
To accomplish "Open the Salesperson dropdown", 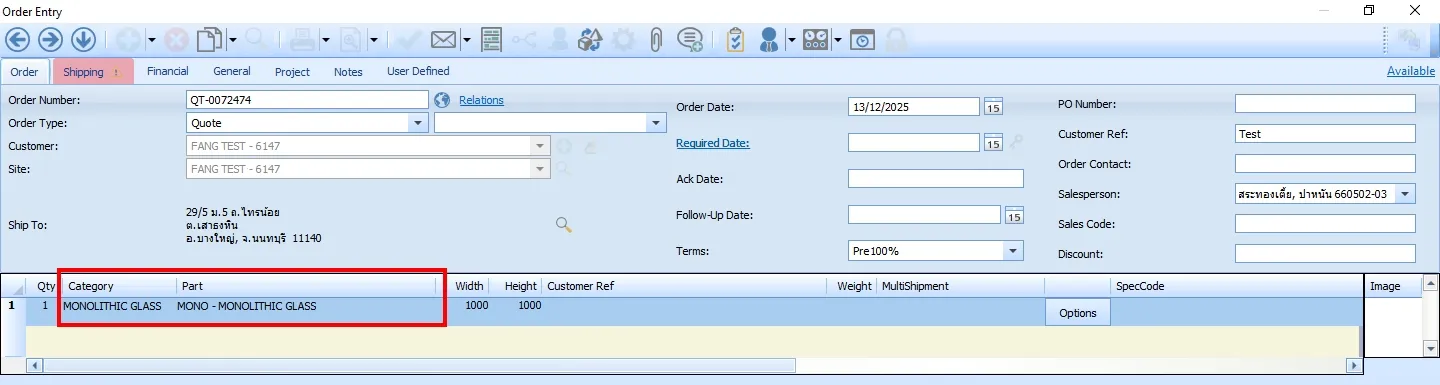I will pos(1406,194).
